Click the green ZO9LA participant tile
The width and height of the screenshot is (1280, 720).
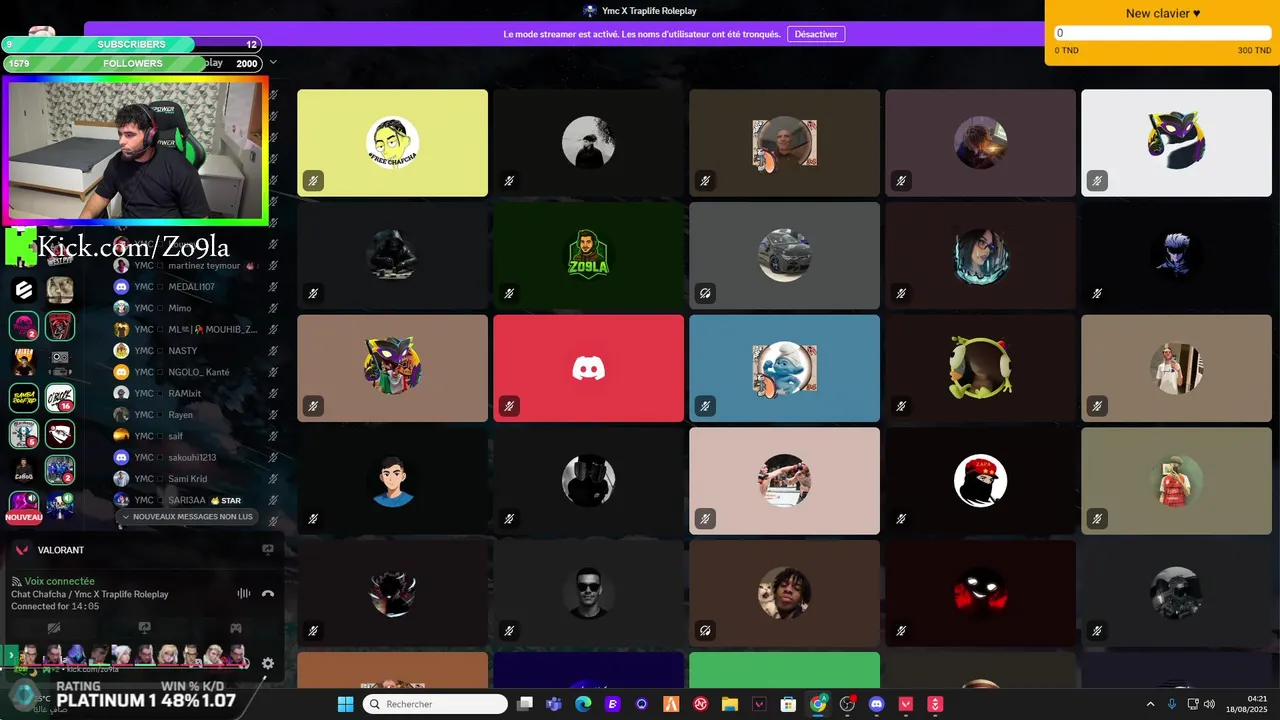pos(588,255)
